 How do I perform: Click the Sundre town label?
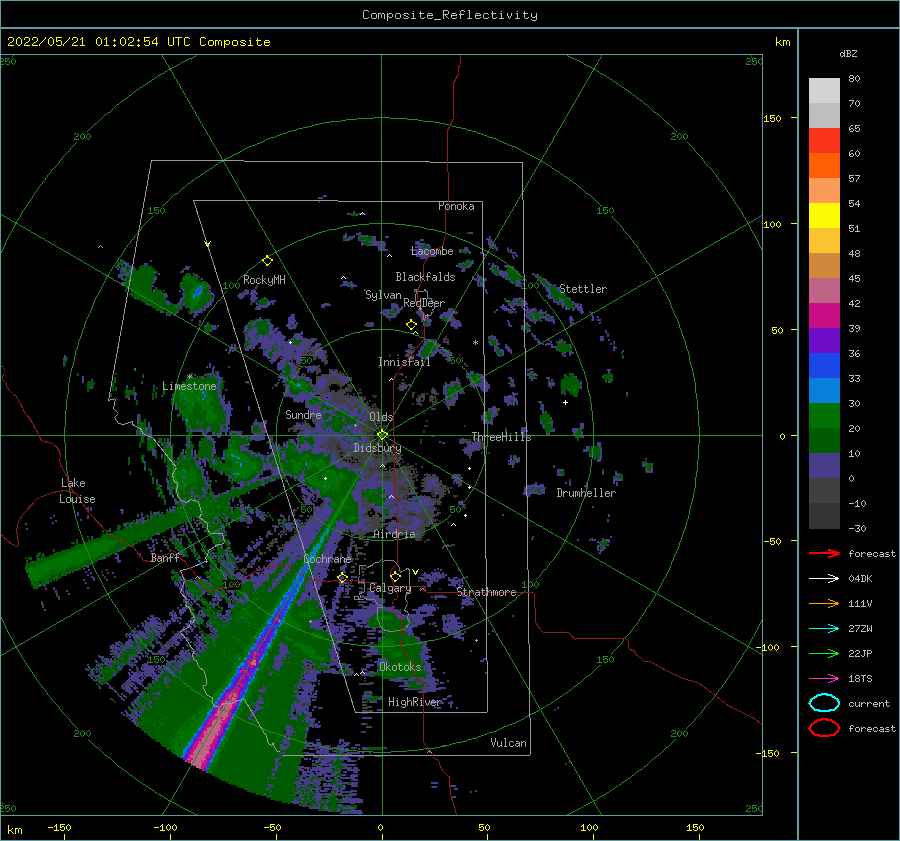click(x=303, y=414)
